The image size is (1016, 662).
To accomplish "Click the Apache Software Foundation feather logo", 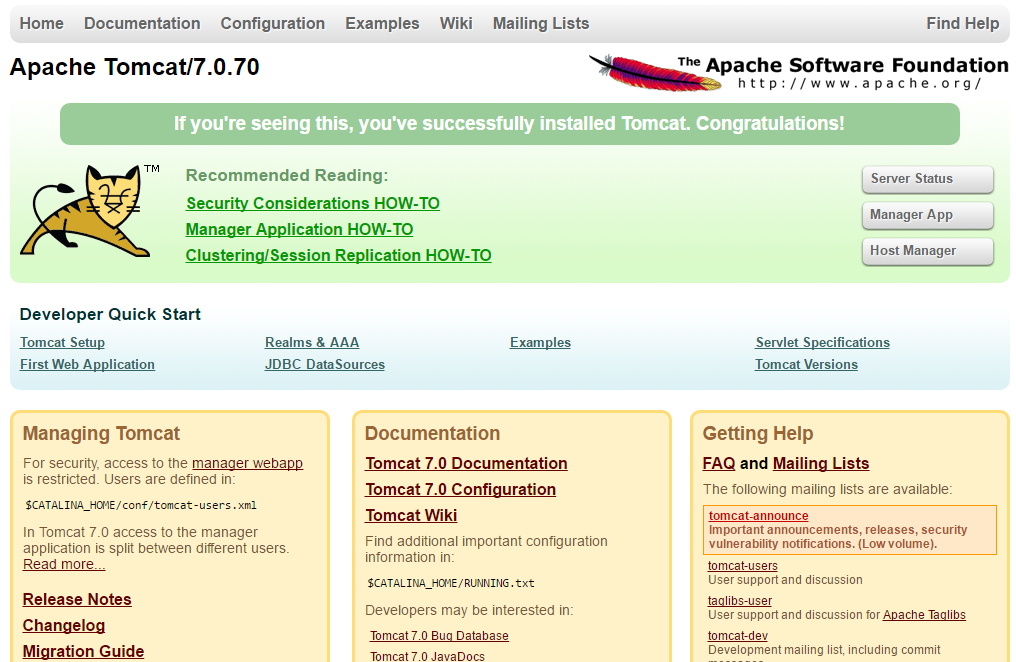I will click(x=798, y=72).
